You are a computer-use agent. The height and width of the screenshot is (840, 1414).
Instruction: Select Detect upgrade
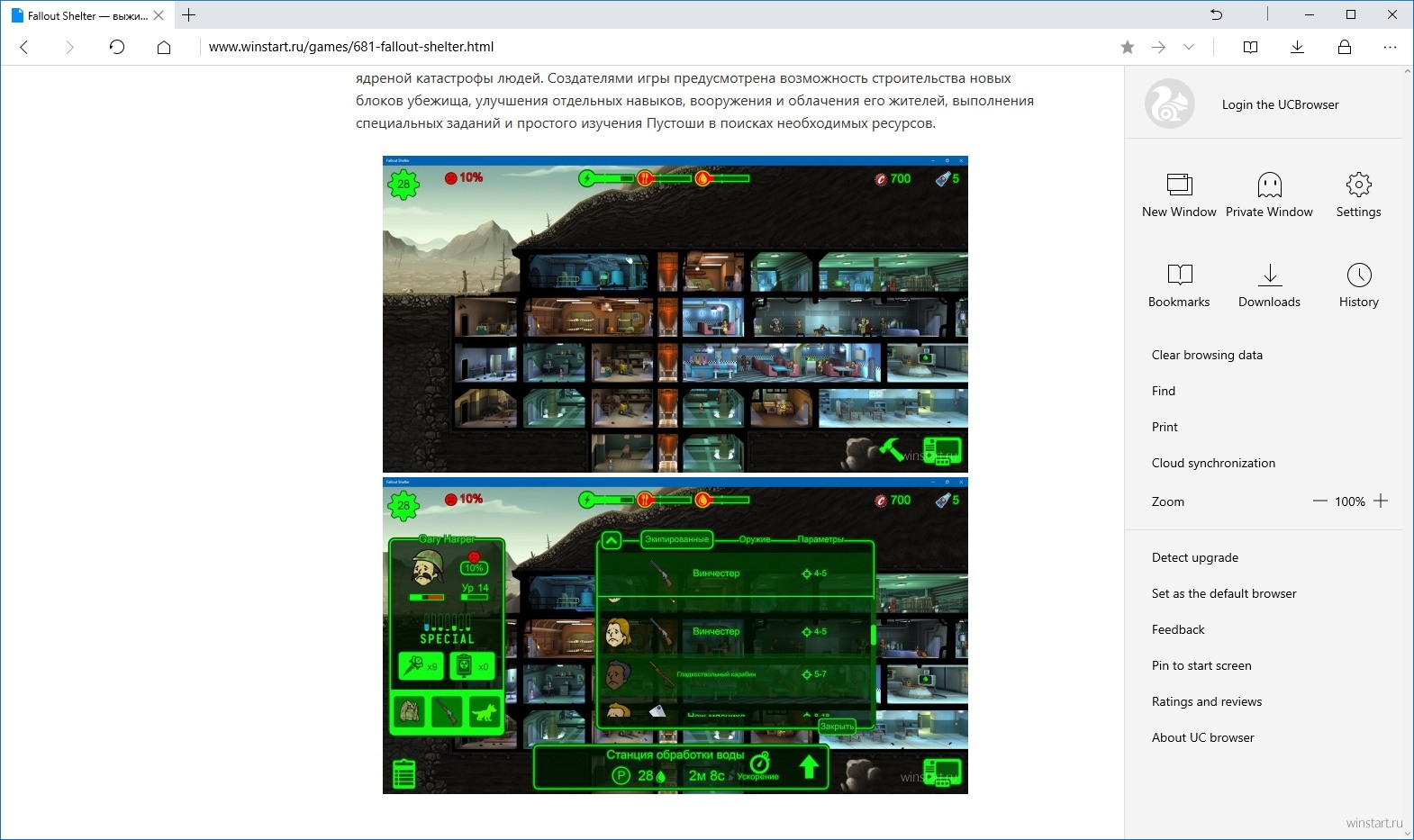pos(1195,557)
